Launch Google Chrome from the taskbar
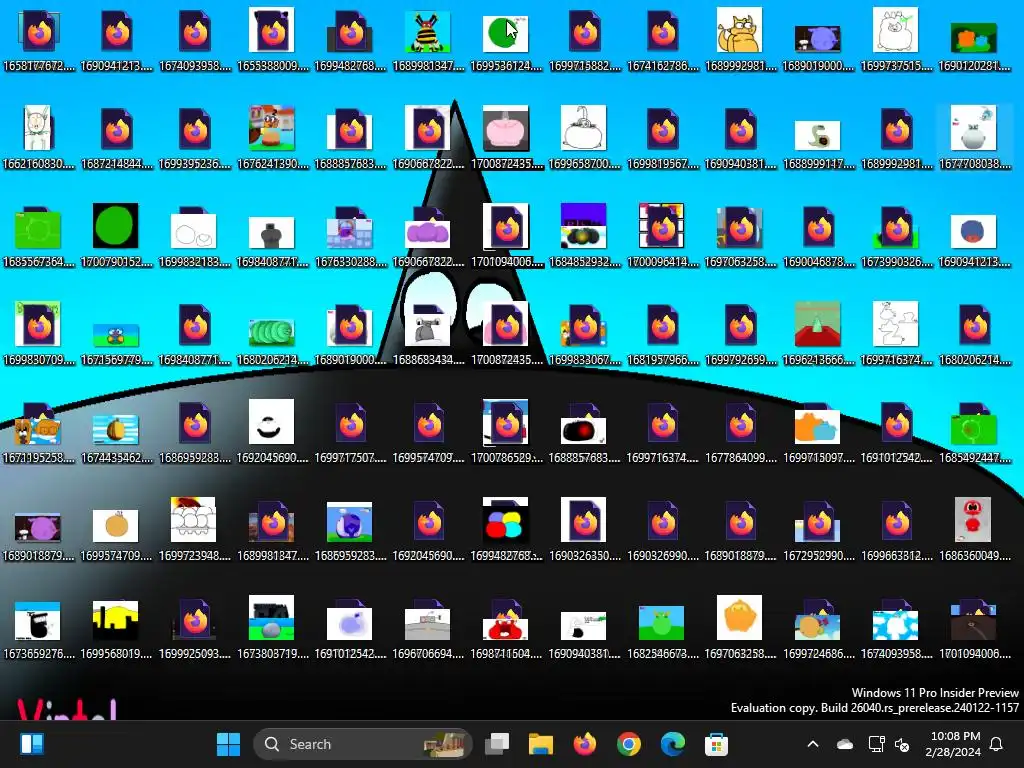This screenshot has width=1024, height=768. pos(628,744)
